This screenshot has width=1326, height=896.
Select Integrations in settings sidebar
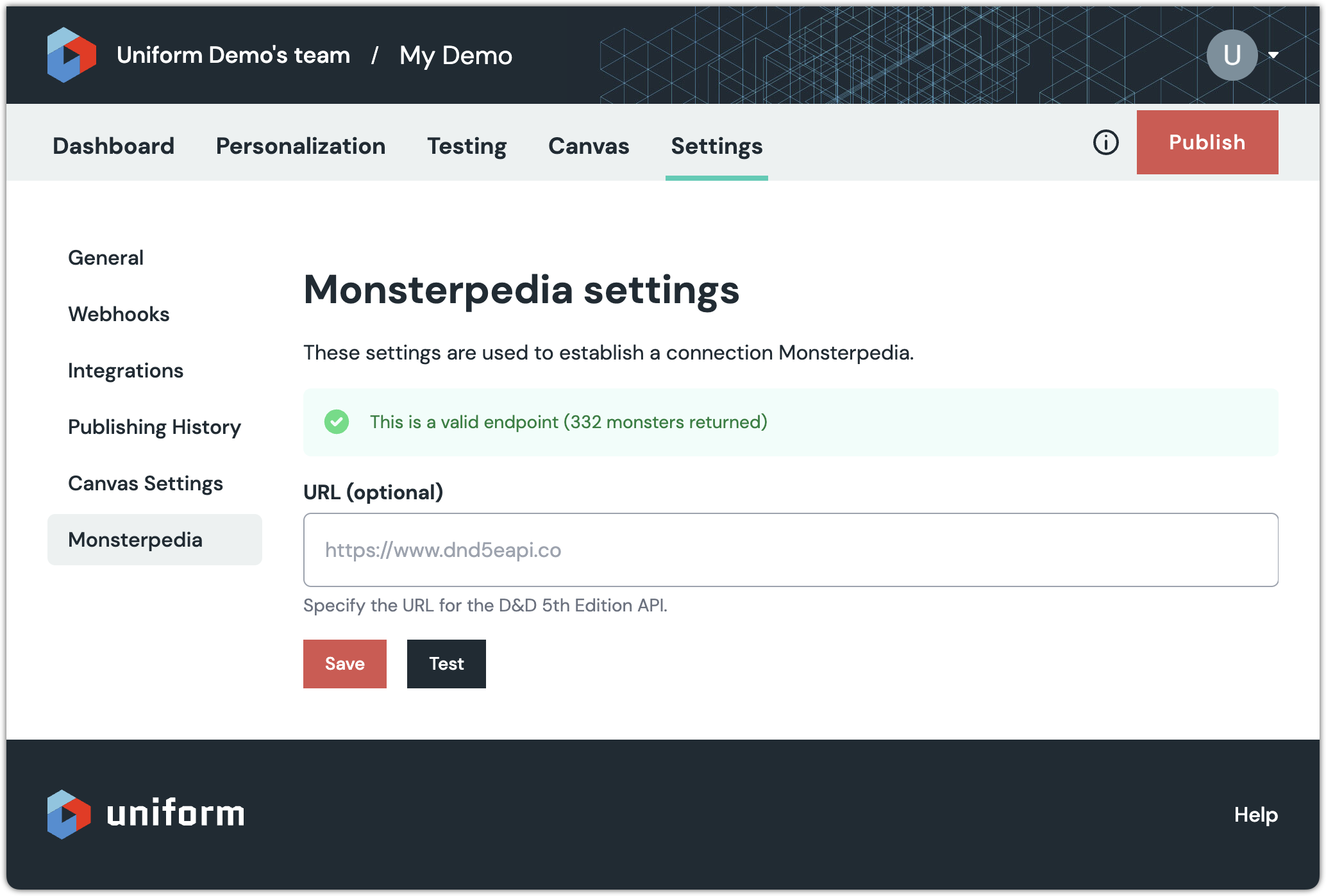coord(126,370)
